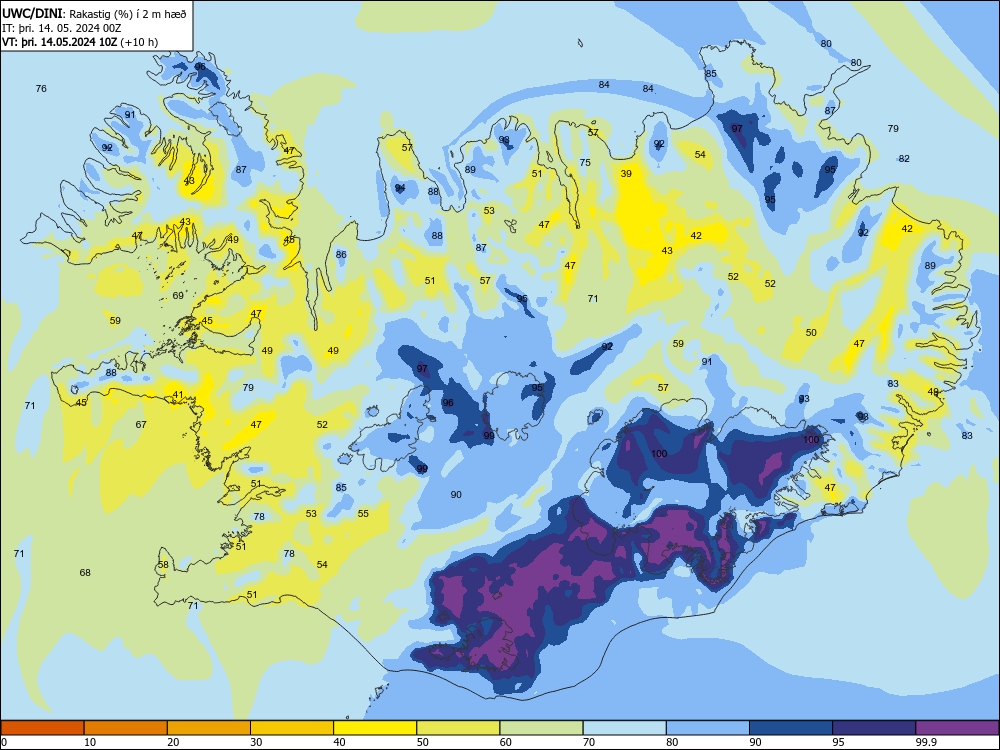Click the humidity value '58' on the map

click(x=163, y=564)
